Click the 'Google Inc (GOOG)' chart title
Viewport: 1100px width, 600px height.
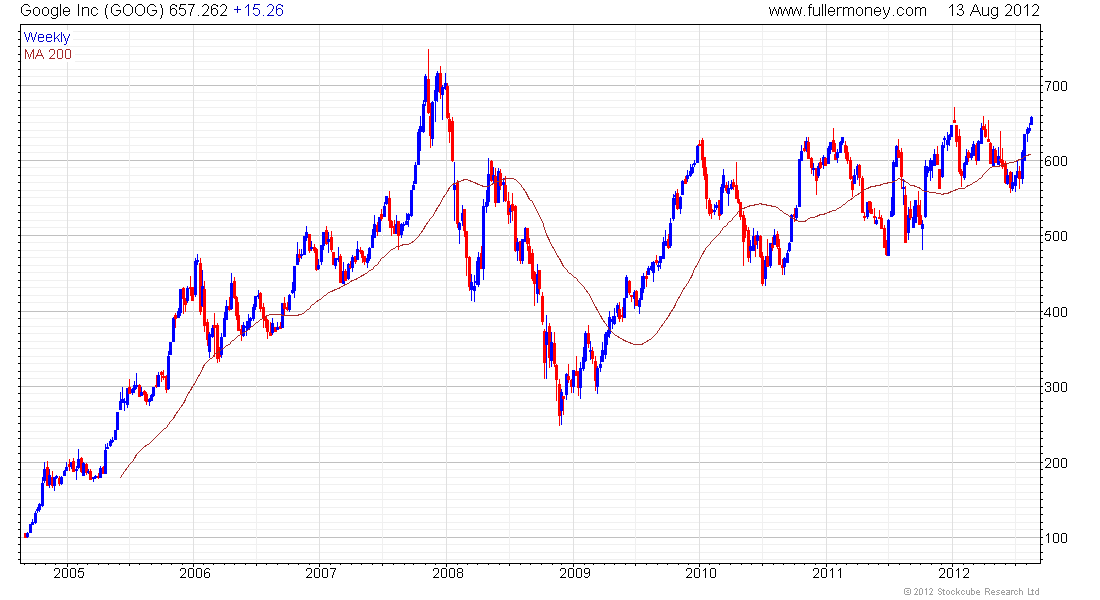coord(93,11)
